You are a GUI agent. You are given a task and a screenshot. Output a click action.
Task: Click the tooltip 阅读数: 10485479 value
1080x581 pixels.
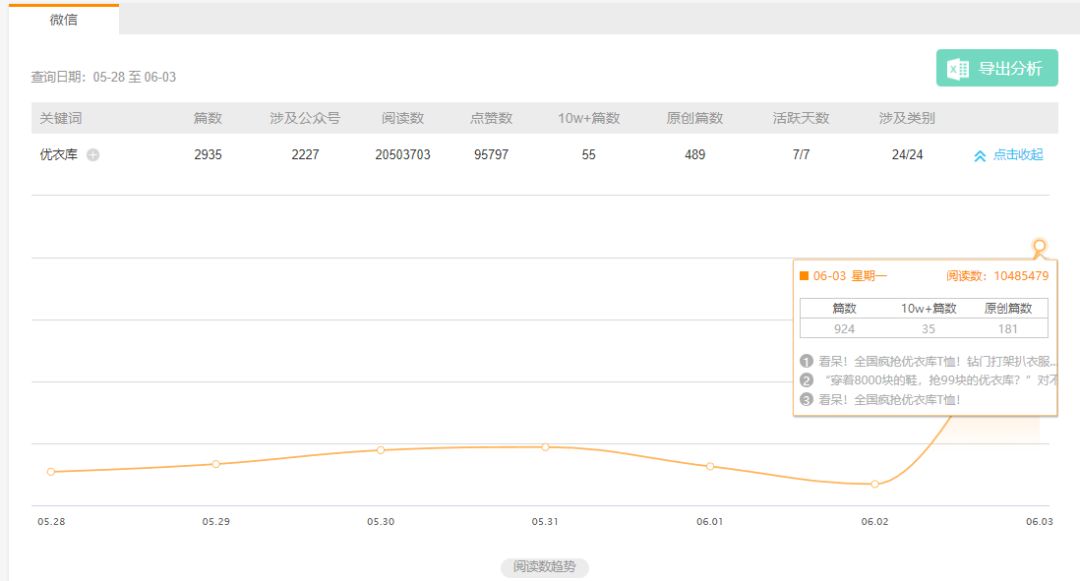coord(997,276)
